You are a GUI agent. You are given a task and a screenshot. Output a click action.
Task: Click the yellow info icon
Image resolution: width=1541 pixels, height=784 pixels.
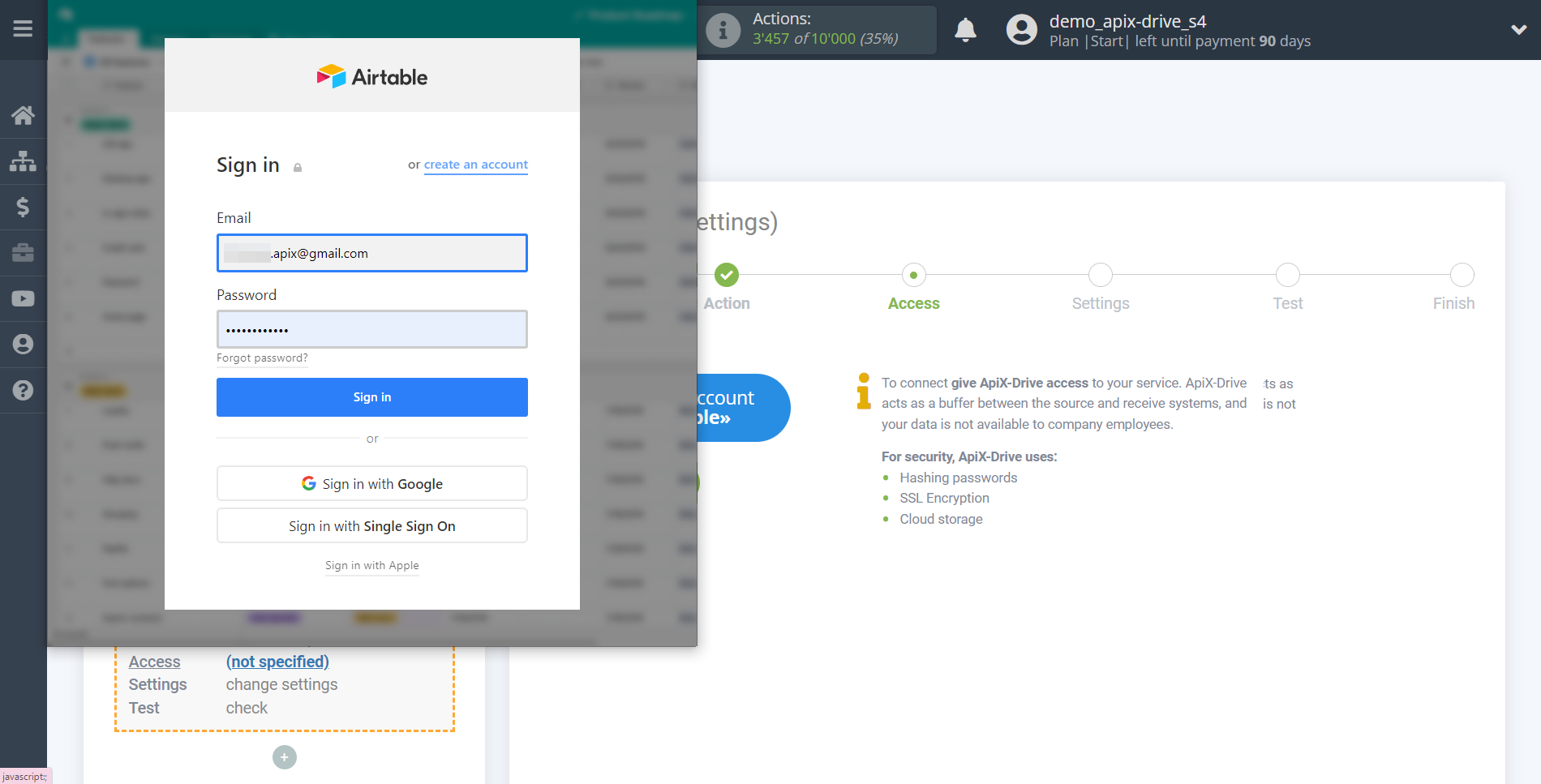click(x=864, y=391)
